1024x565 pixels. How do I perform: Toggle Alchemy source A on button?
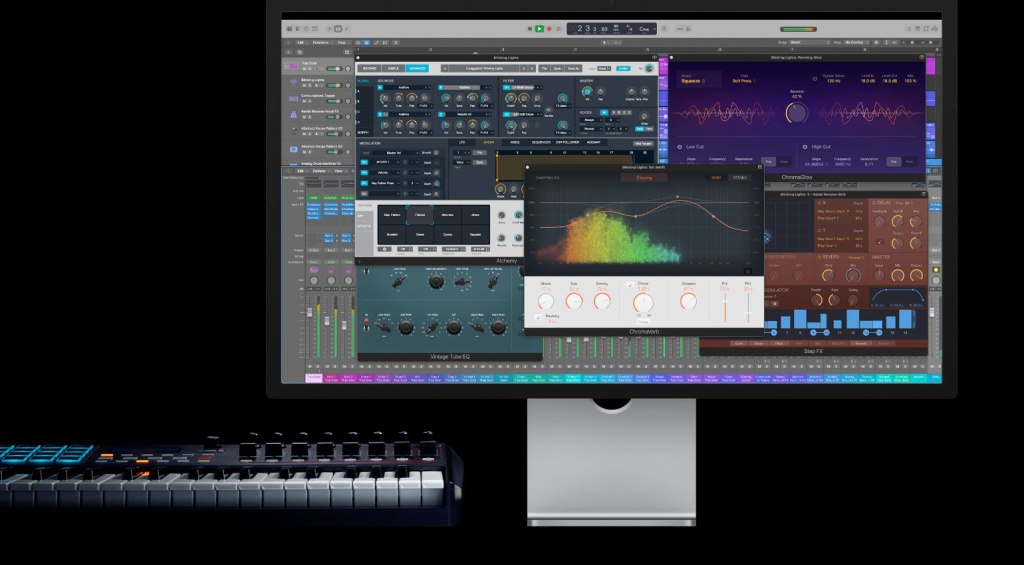(380, 88)
